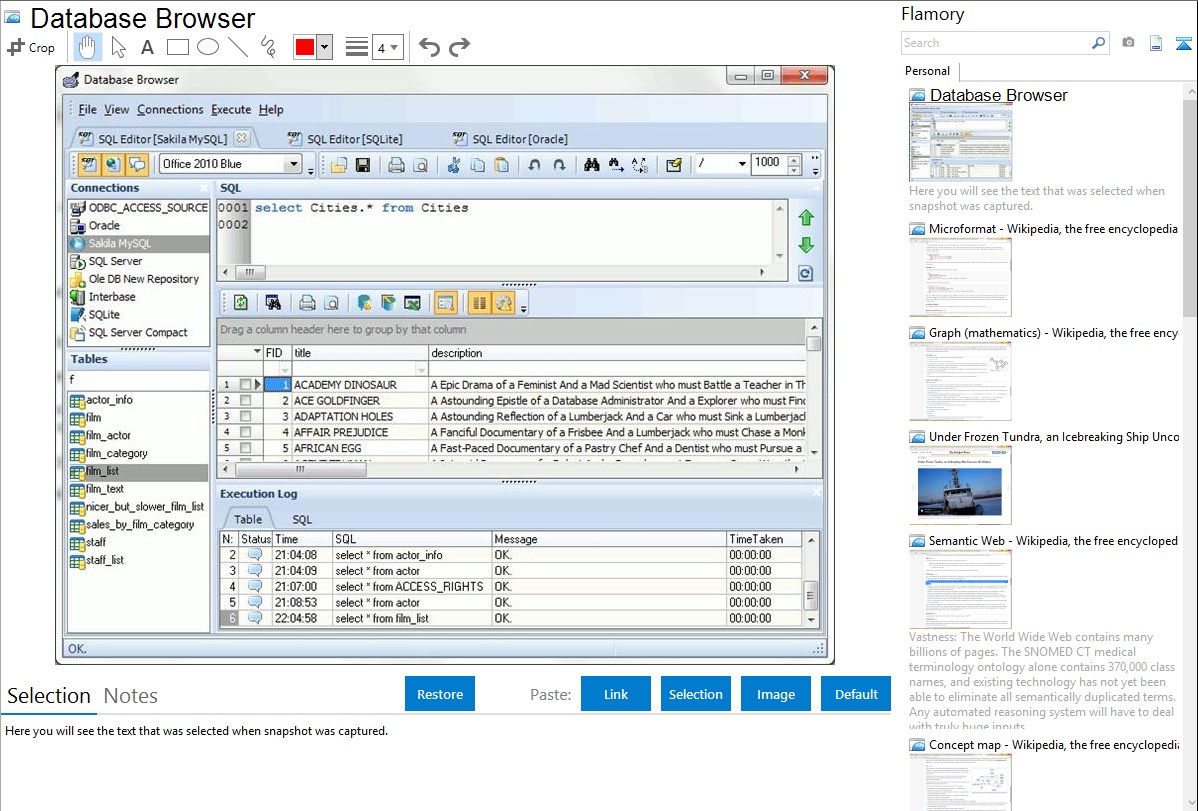This screenshot has width=1198, height=811.
Task: Pick the straight line tool
Action: click(238, 47)
